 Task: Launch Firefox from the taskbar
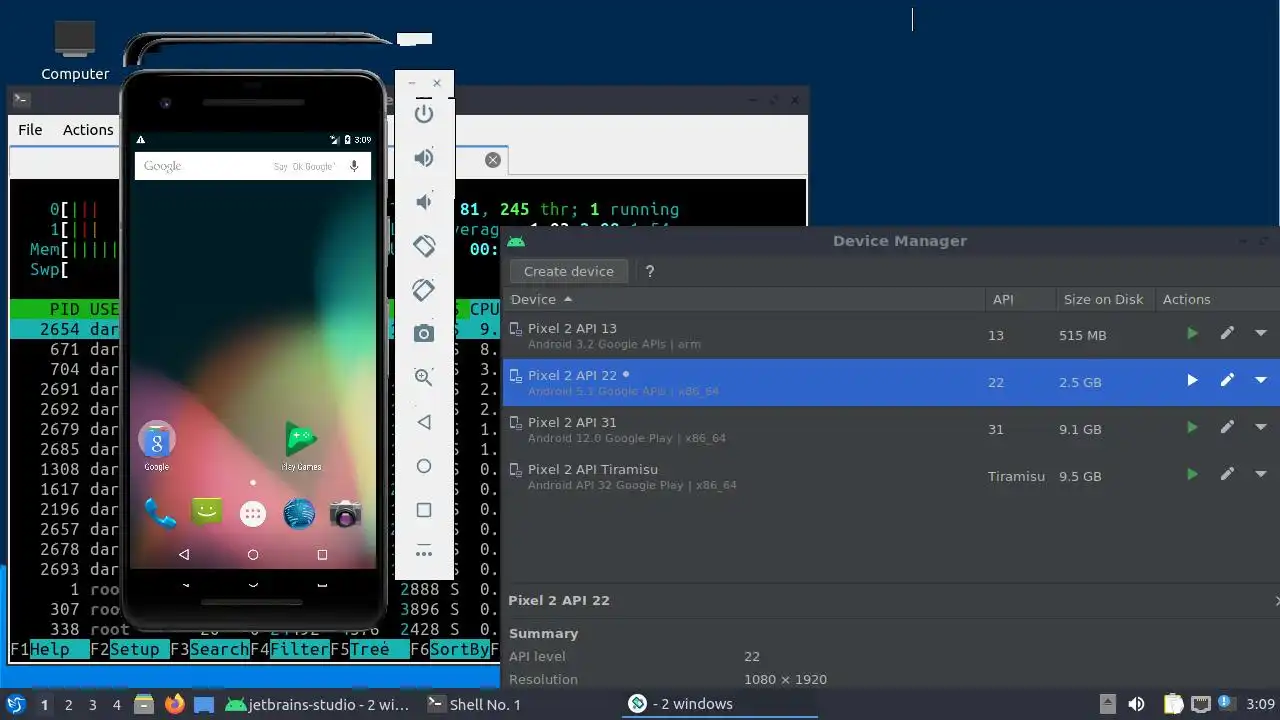pos(175,704)
